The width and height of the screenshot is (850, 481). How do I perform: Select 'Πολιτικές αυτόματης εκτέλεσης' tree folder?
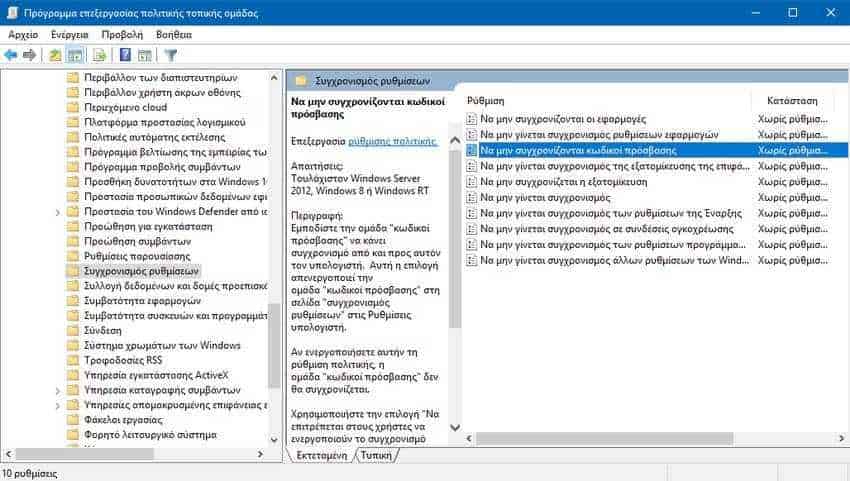coord(154,137)
